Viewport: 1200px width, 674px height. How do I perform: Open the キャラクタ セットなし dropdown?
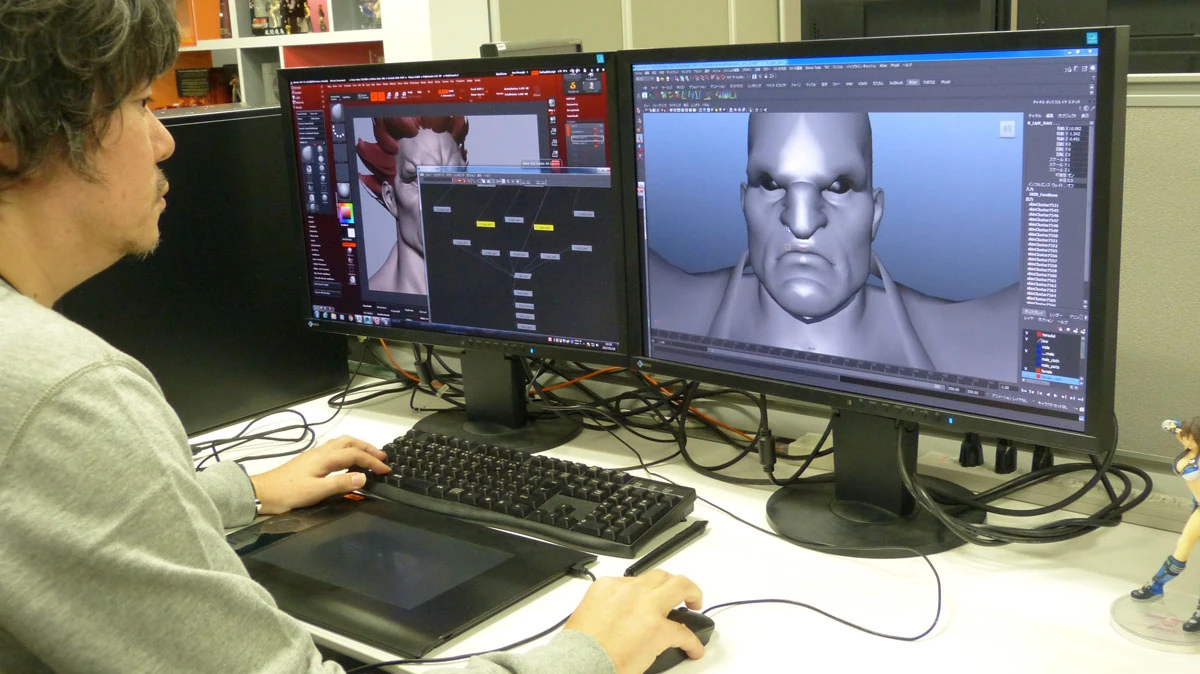(x=1054, y=406)
